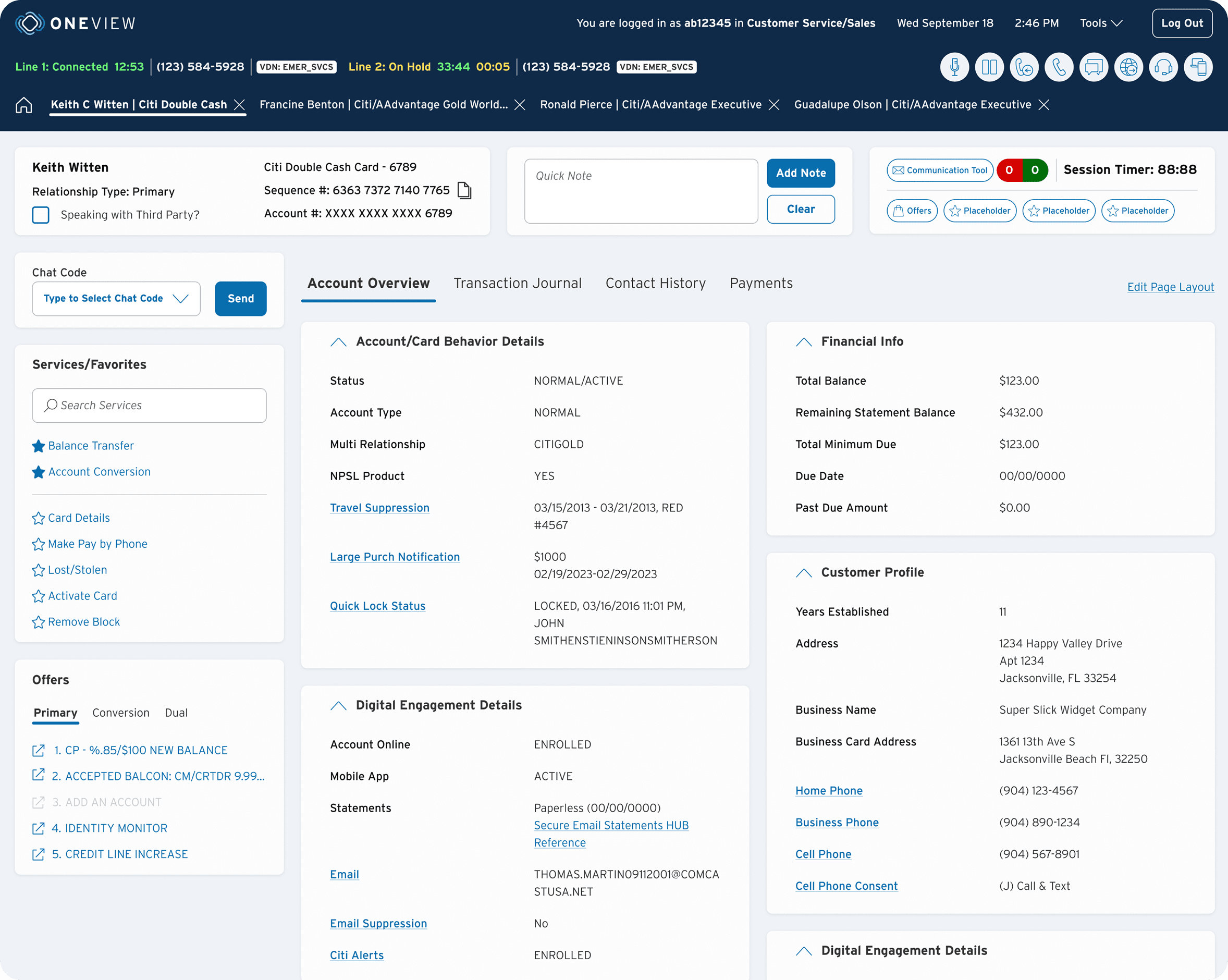
Task: Click the Clear note button
Action: pos(801,209)
